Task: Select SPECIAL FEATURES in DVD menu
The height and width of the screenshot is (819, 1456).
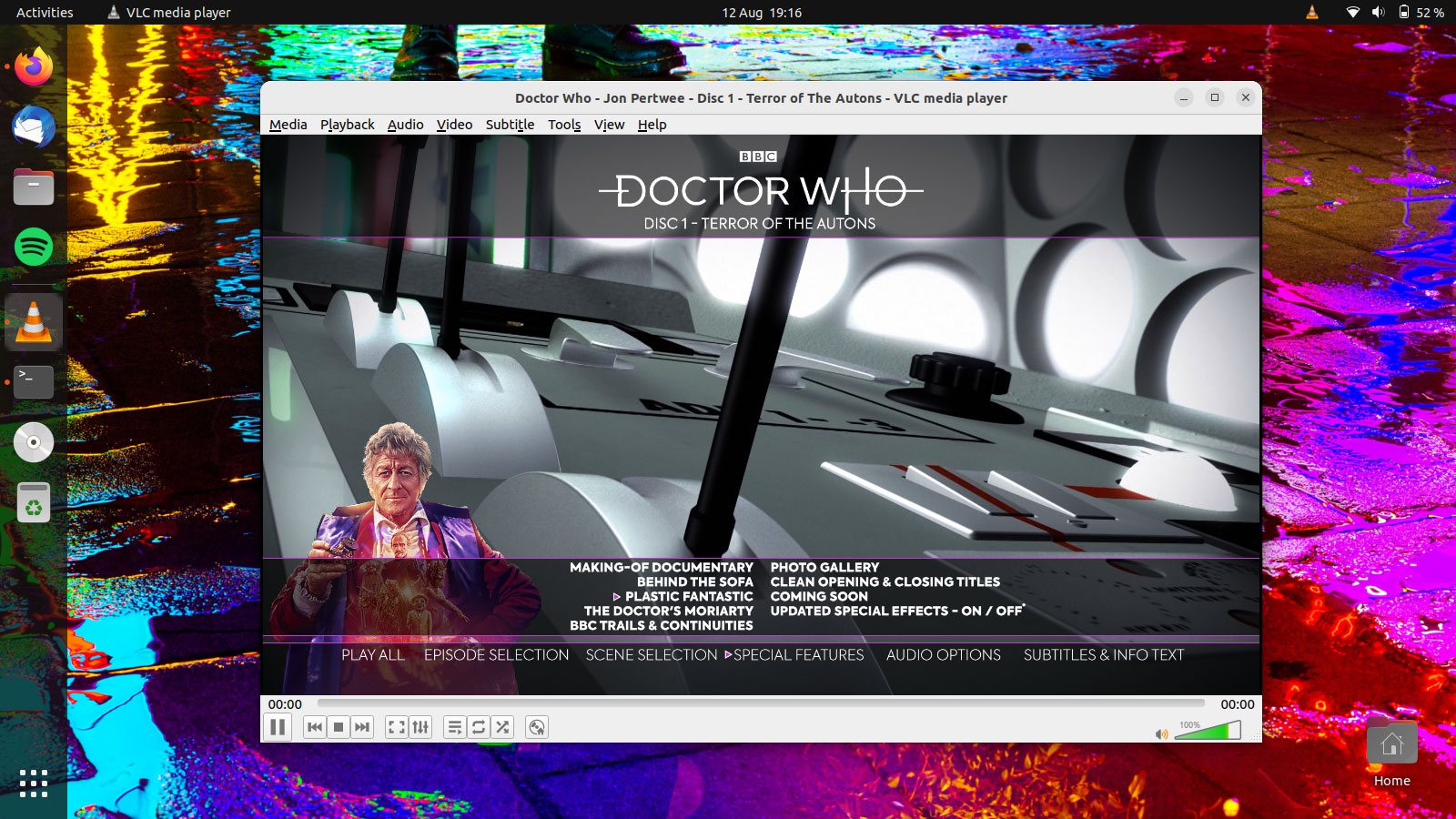Action: (799, 655)
